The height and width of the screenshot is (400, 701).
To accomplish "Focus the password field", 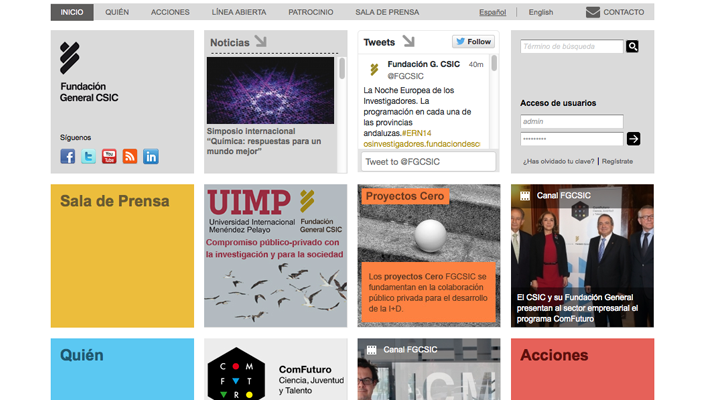I will tap(571, 139).
